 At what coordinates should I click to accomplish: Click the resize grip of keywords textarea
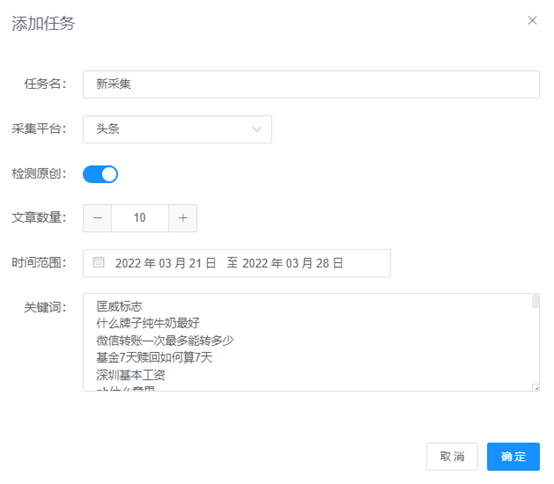[536, 388]
